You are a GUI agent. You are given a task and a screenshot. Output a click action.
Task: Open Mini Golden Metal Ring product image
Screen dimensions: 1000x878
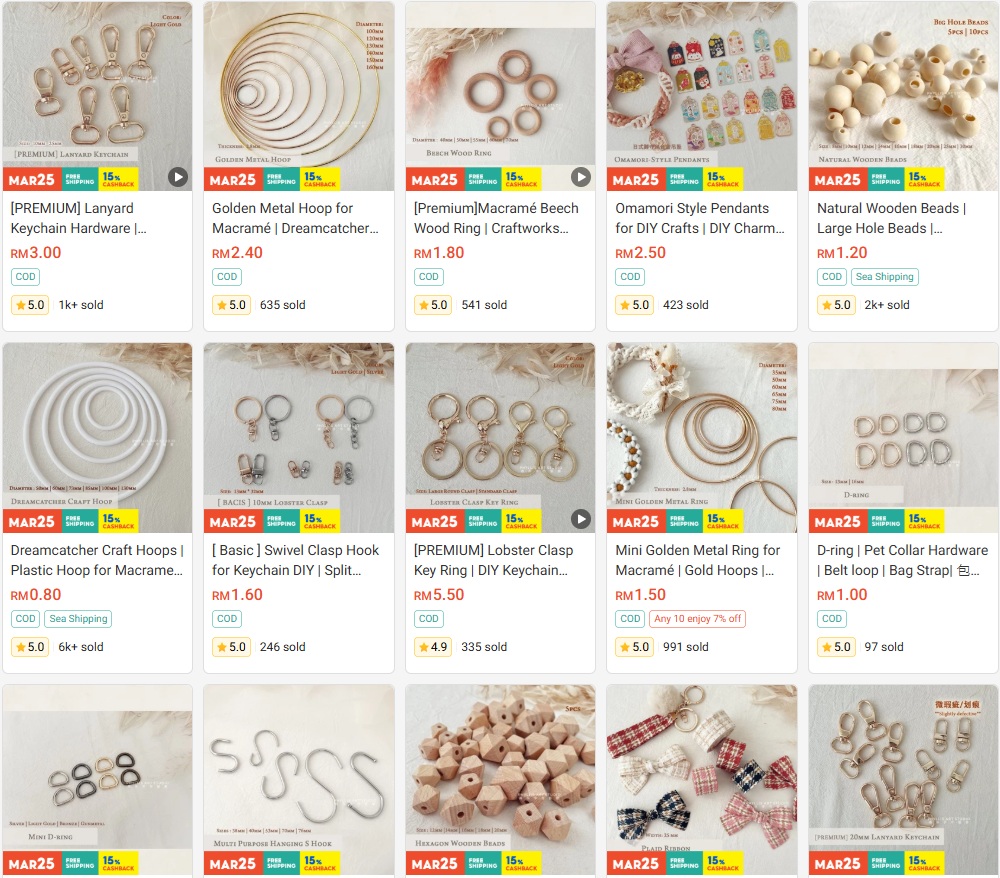[x=702, y=437]
